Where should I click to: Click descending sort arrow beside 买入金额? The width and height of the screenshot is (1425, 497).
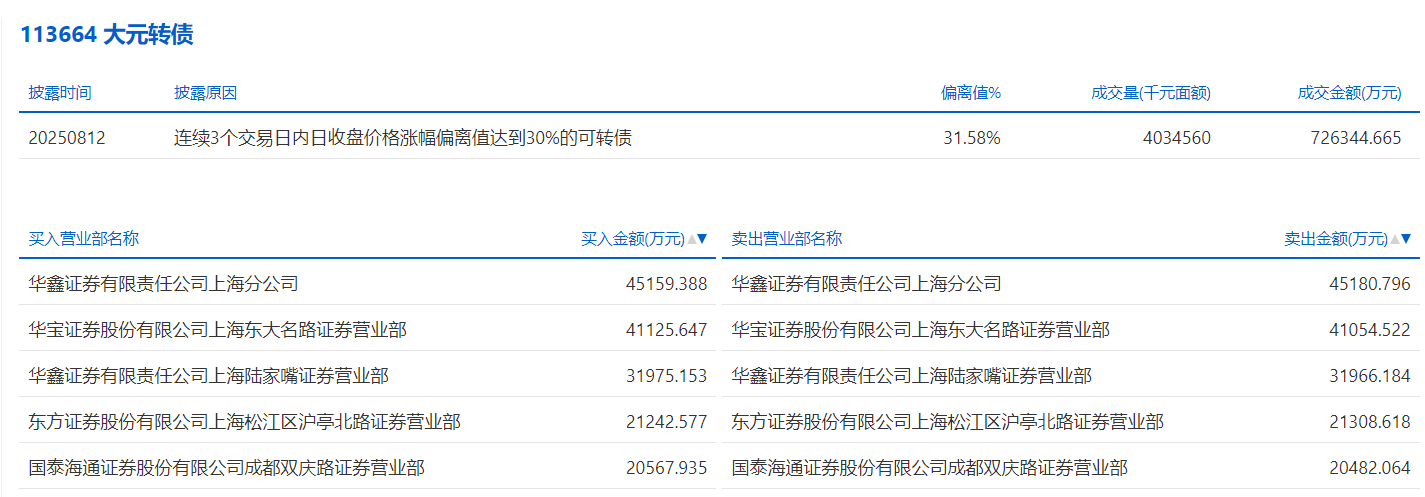[702, 239]
